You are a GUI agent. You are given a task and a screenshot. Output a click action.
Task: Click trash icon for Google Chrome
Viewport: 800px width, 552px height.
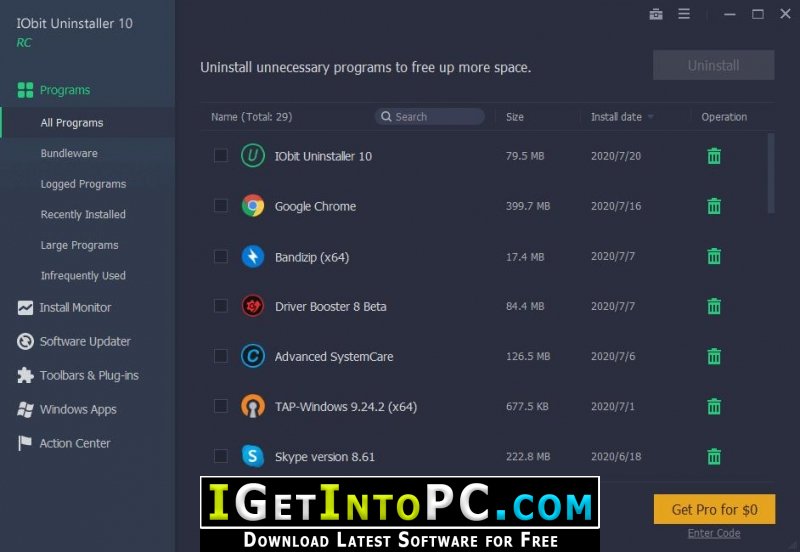[714, 206]
